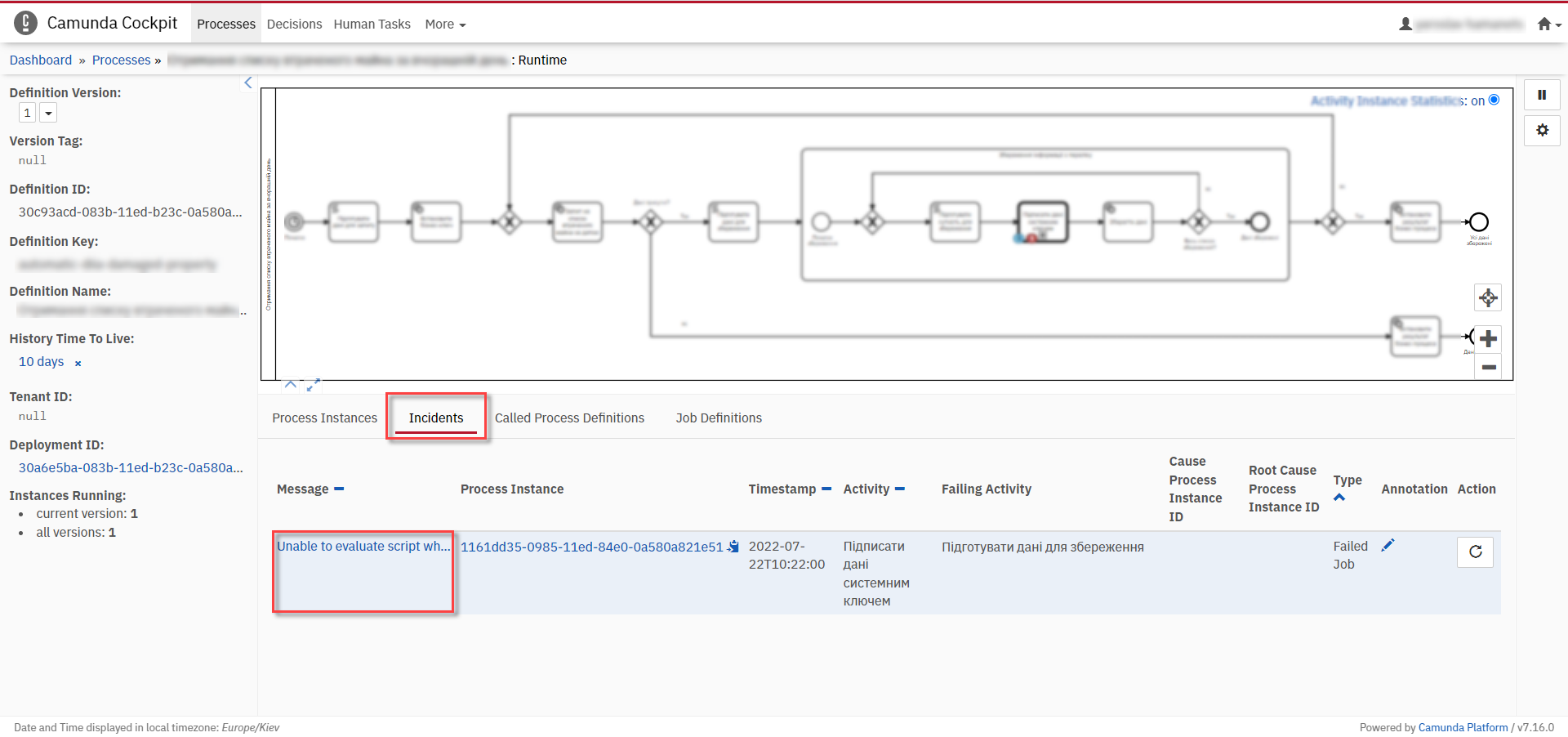The image size is (1568, 737).
Task: Click the Root Cause Process Instance ID header
Action: [x=1283, y=489]
